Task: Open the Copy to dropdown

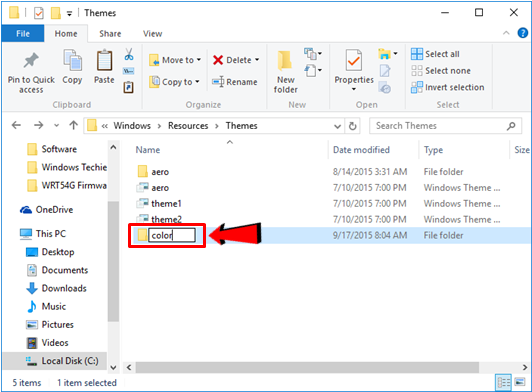Action: click(x=197, y=82)
